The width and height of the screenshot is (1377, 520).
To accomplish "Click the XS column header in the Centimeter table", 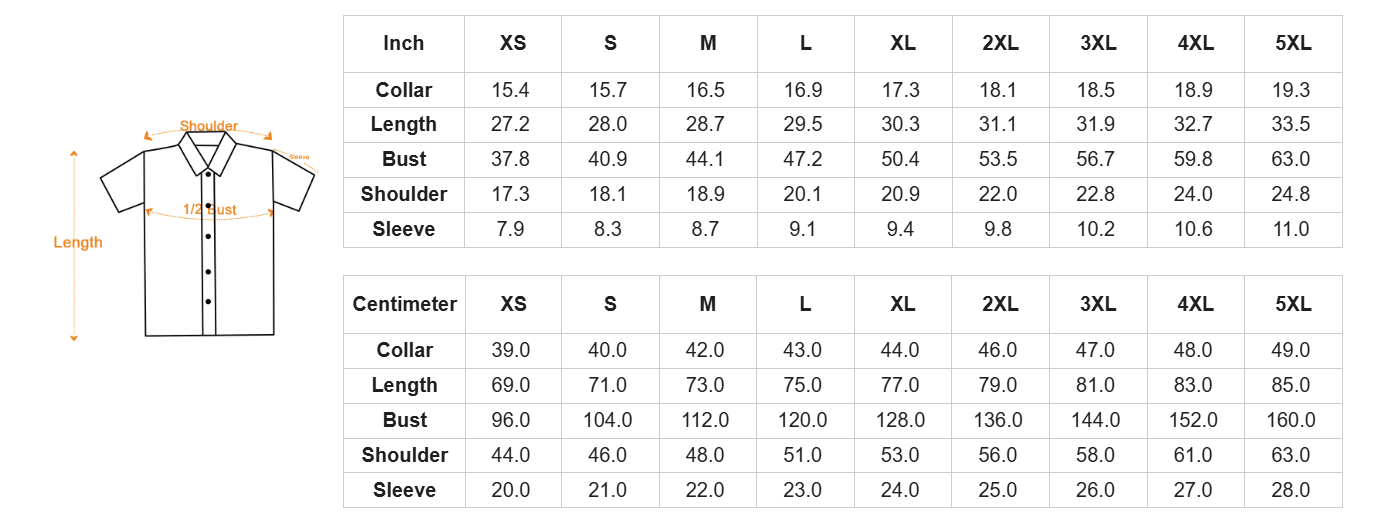I will [513, 304].
